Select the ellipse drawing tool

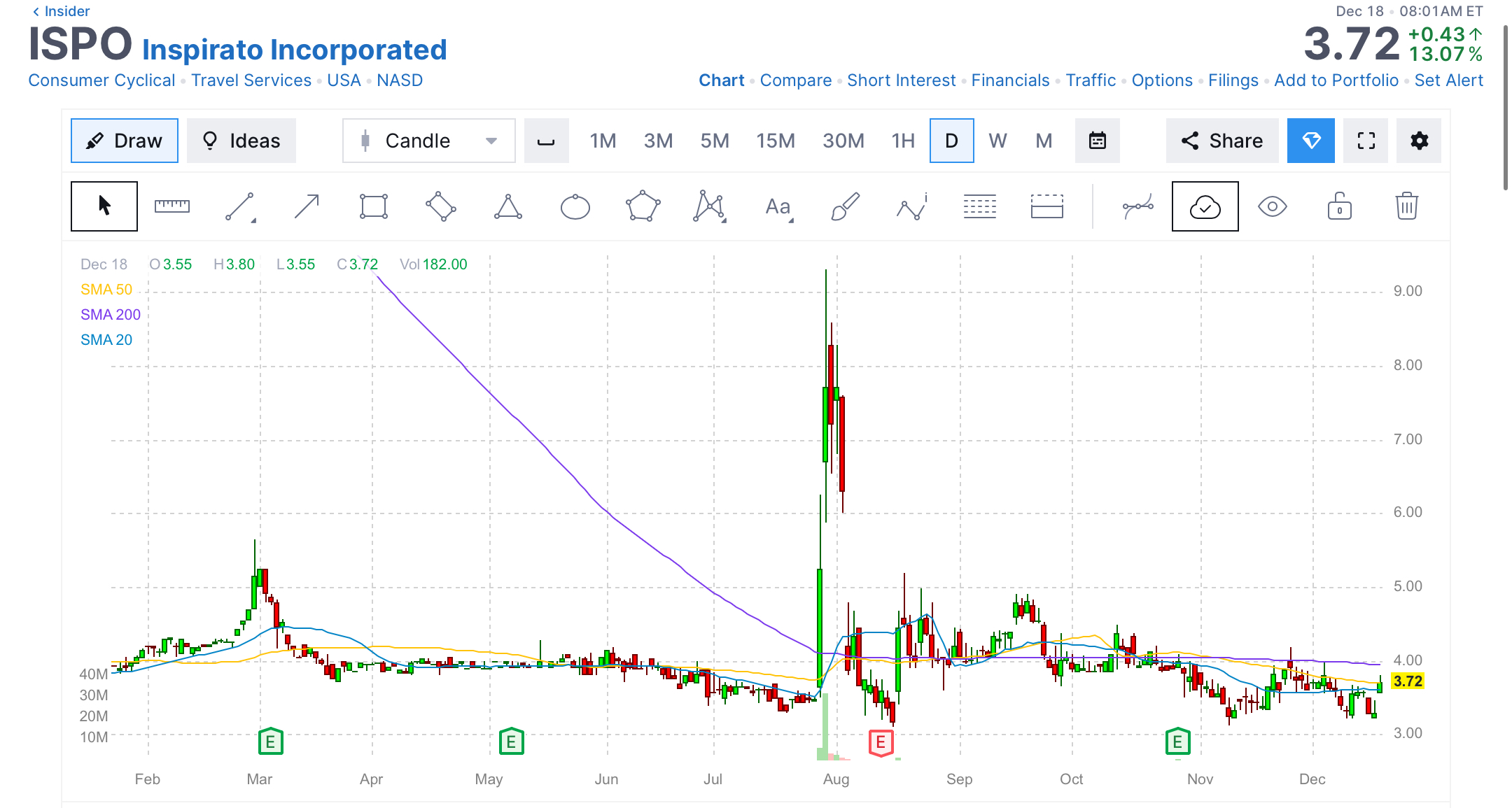[575, 206]
